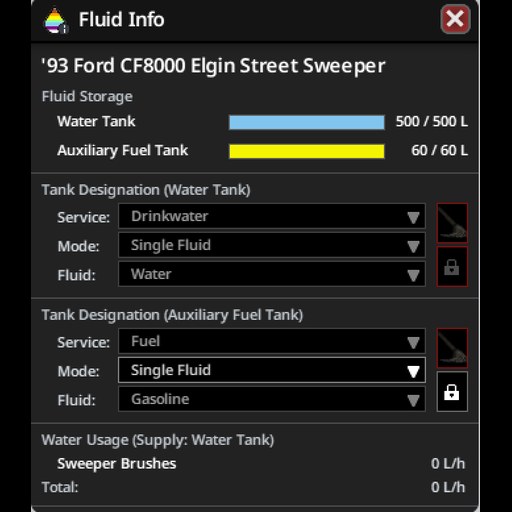This screenshot has height=512, width=512.
Task: Select the Auxiliary Fuel Tank storage label
Action: (122, 150)
